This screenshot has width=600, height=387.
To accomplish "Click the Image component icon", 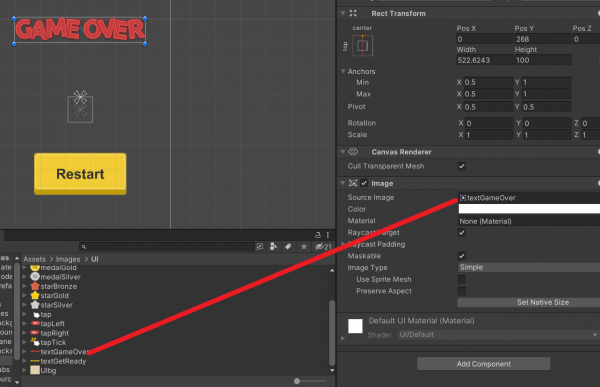I will coord(353,183).
